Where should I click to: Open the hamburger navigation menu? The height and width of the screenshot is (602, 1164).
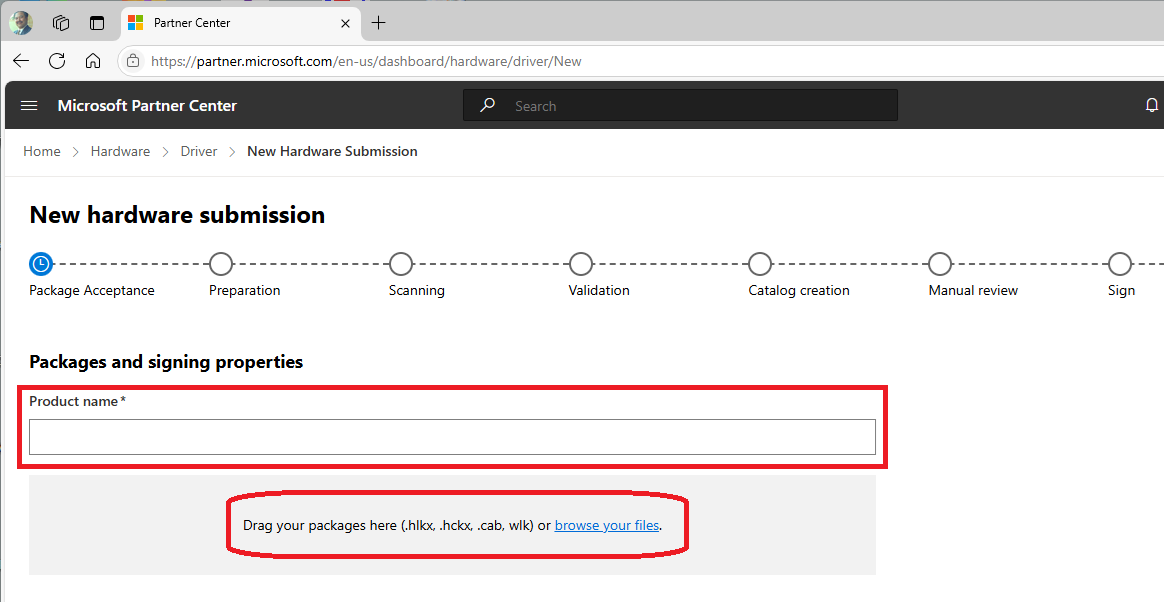(29, 106)
